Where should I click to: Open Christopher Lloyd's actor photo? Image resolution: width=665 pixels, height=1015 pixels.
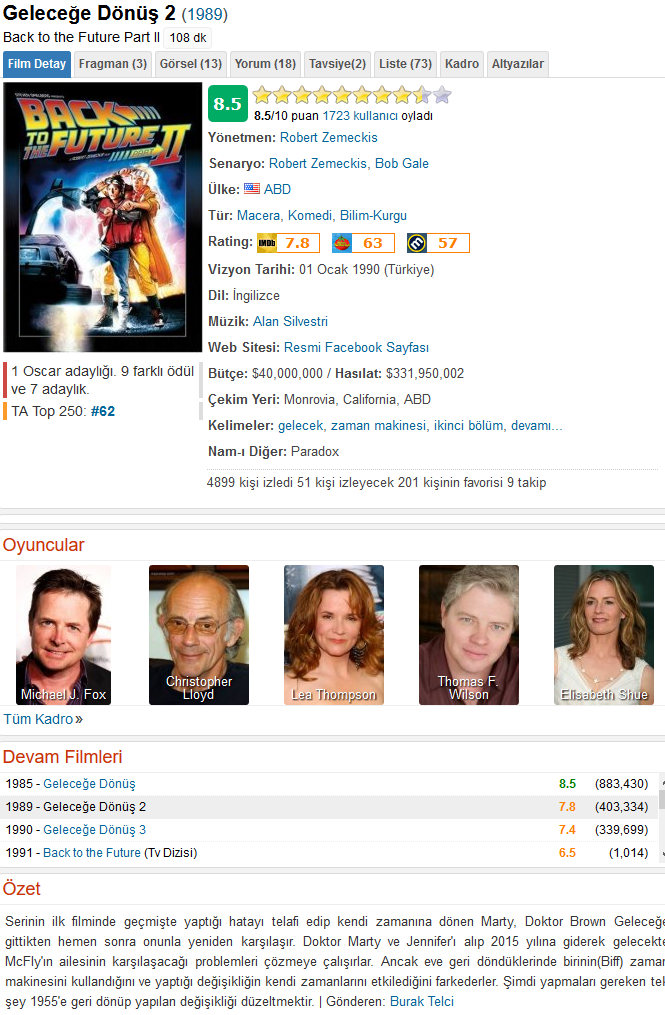point(199,635)
